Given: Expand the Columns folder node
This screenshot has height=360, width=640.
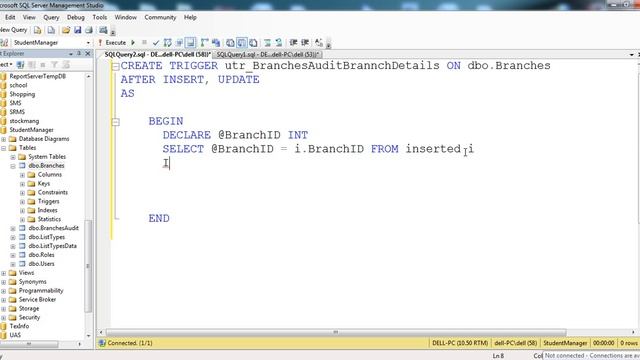Looking at the screenshot, I should coord(22,175).
